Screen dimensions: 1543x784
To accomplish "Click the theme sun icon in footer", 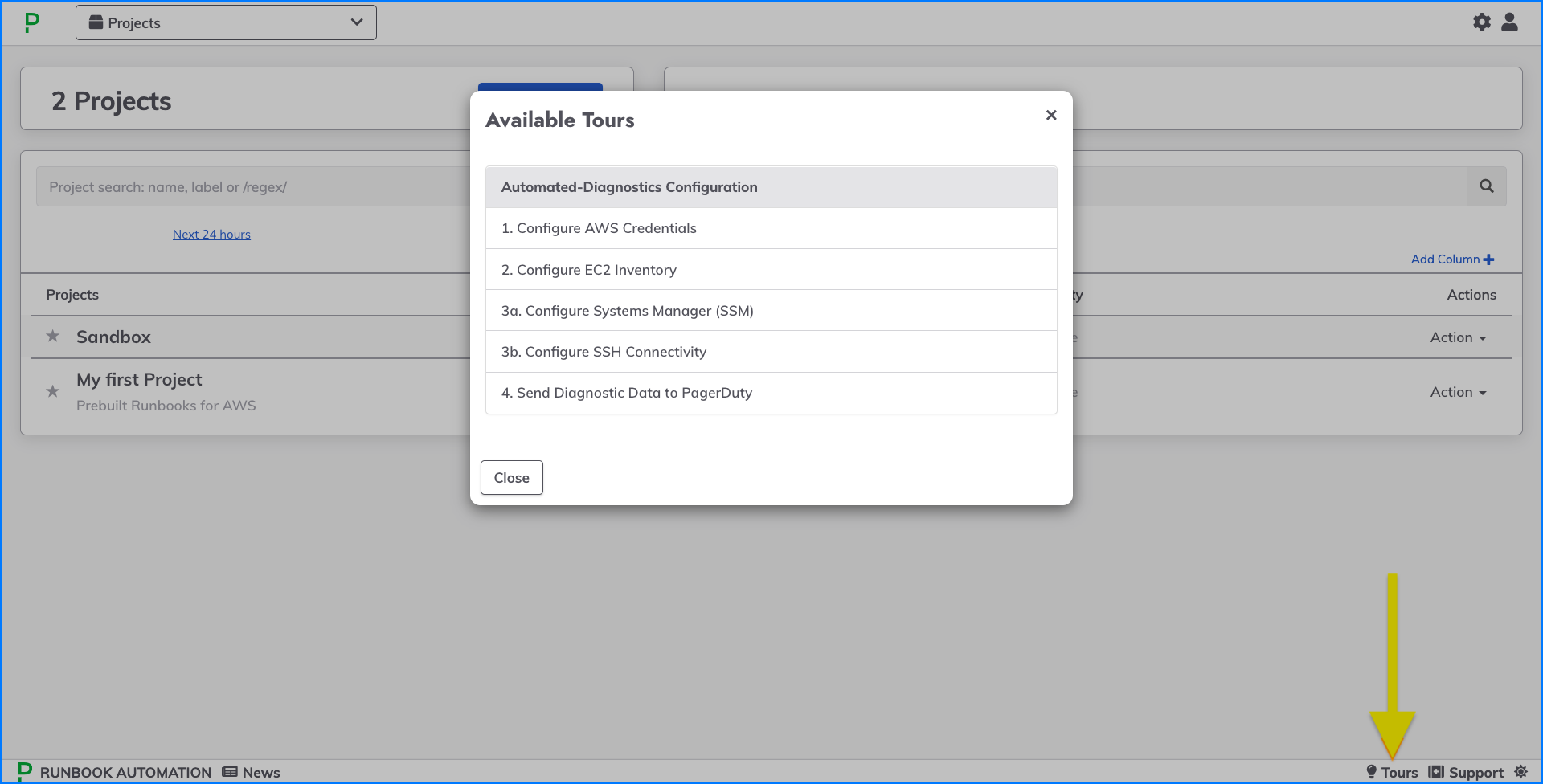I will (1521, 772).
